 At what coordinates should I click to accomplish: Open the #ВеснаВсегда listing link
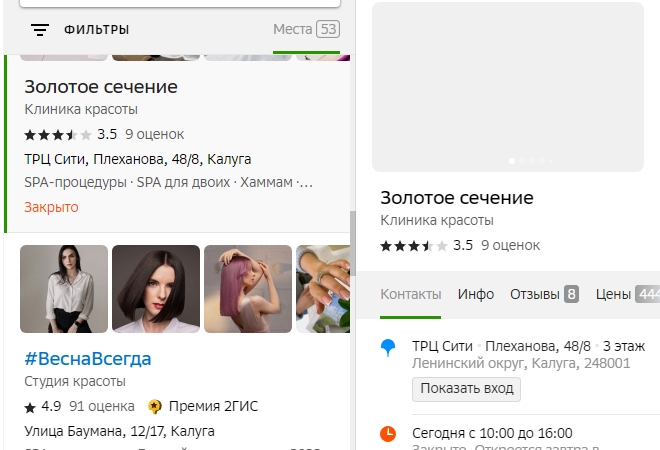pos(88,359)
